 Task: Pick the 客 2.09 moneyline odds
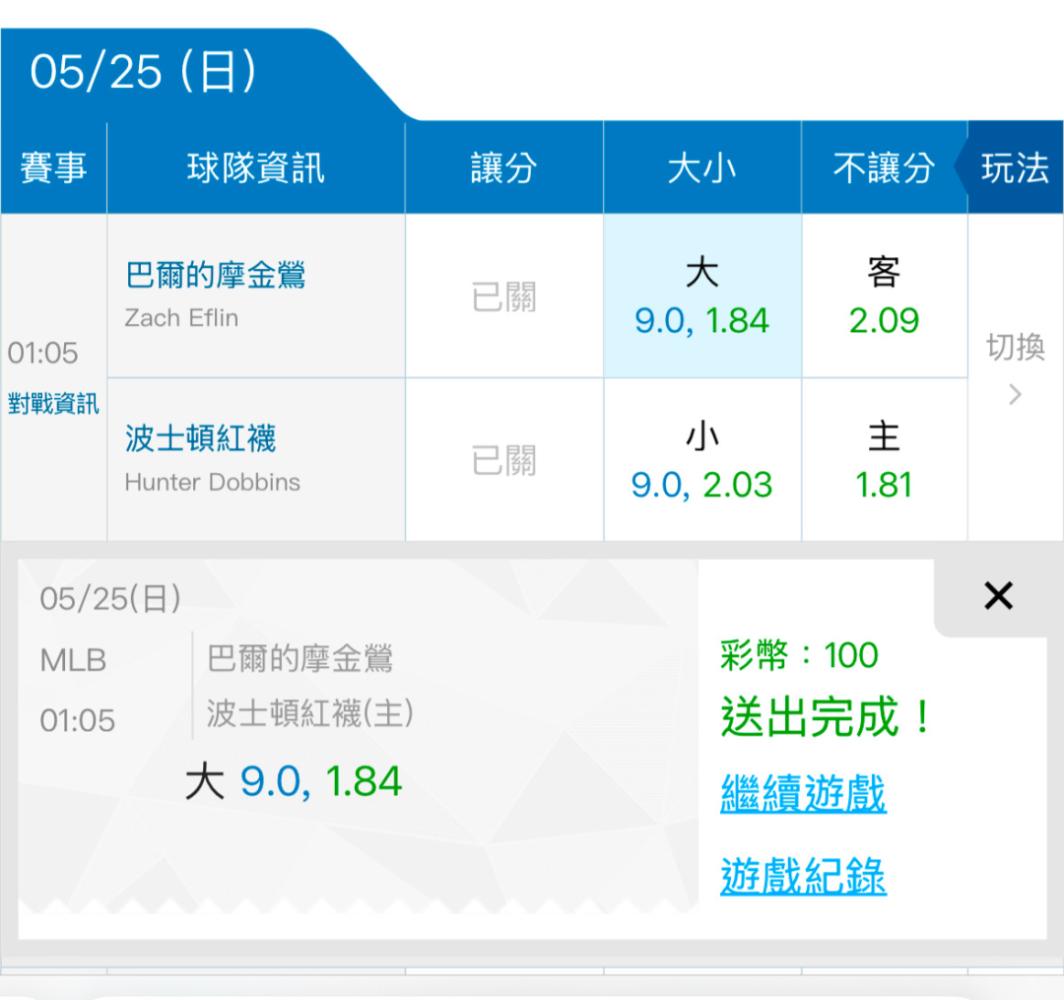[884, 296]
